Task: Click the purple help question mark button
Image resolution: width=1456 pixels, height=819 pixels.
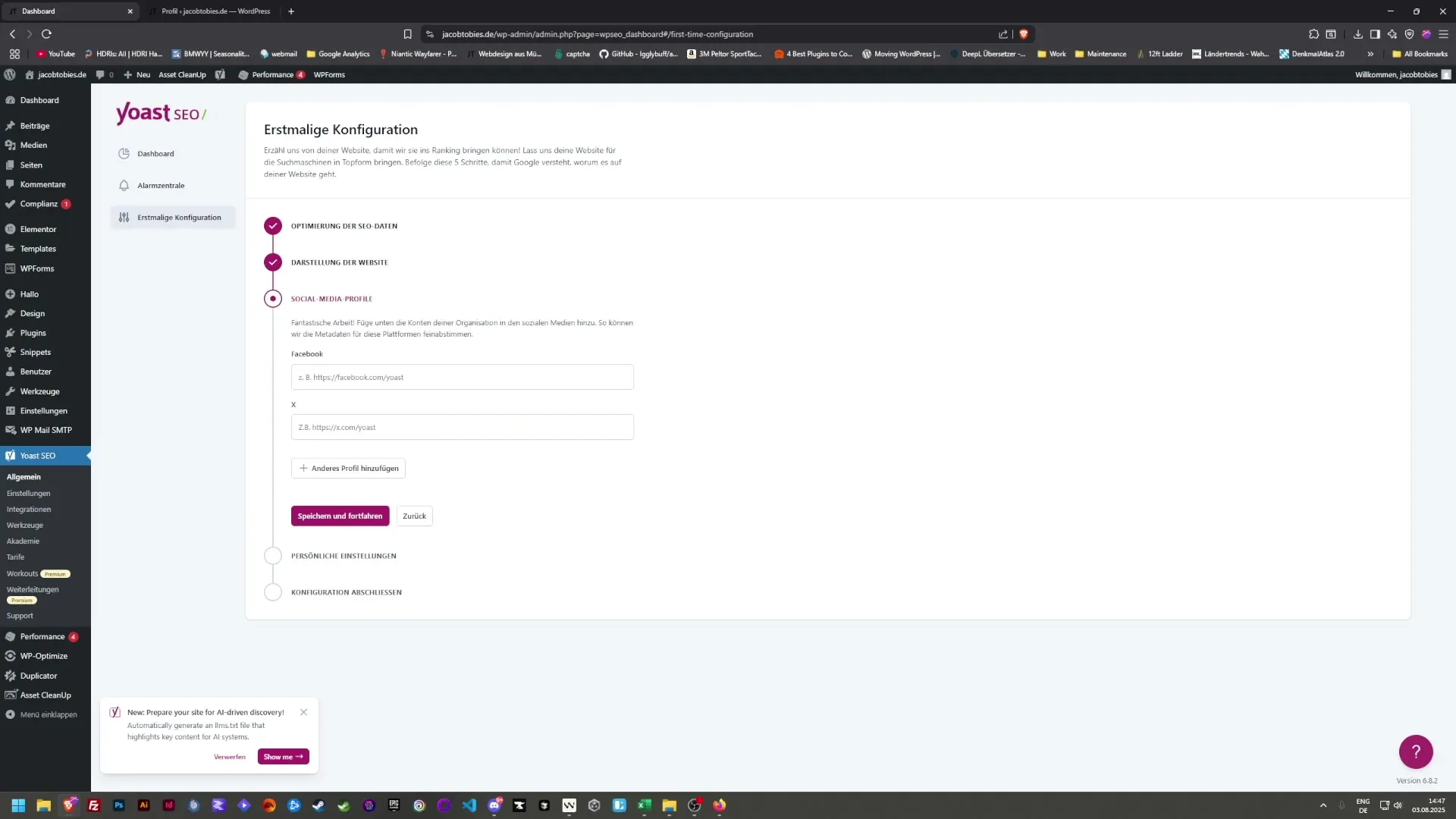Action: [x=1415, y=752]
